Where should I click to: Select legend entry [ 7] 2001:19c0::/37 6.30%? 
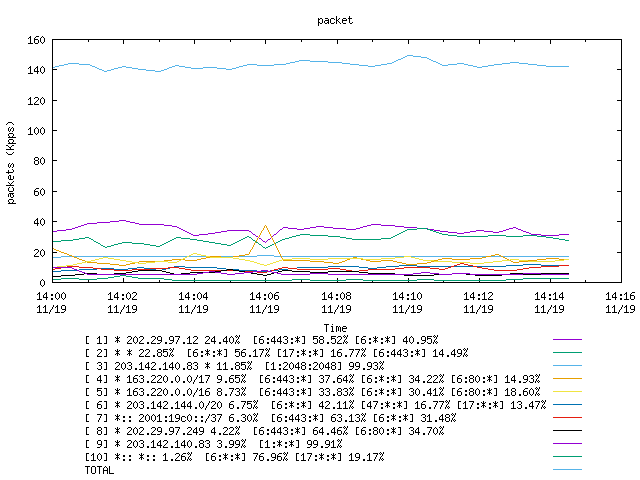[x=270, y=418]
